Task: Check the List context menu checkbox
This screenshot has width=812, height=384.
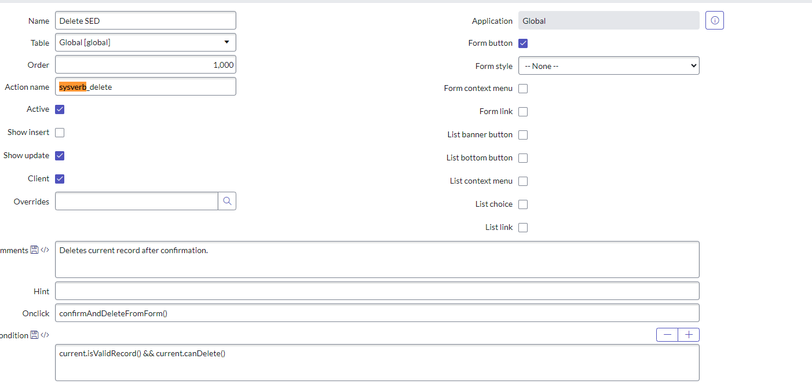Action: click(x=523, y=181)
